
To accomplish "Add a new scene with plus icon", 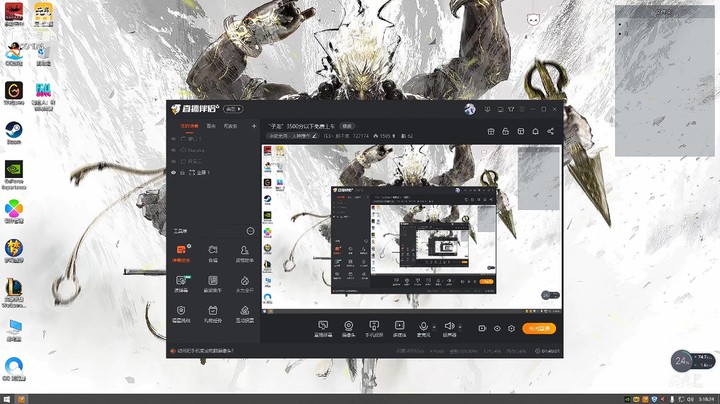I will 254,126.
